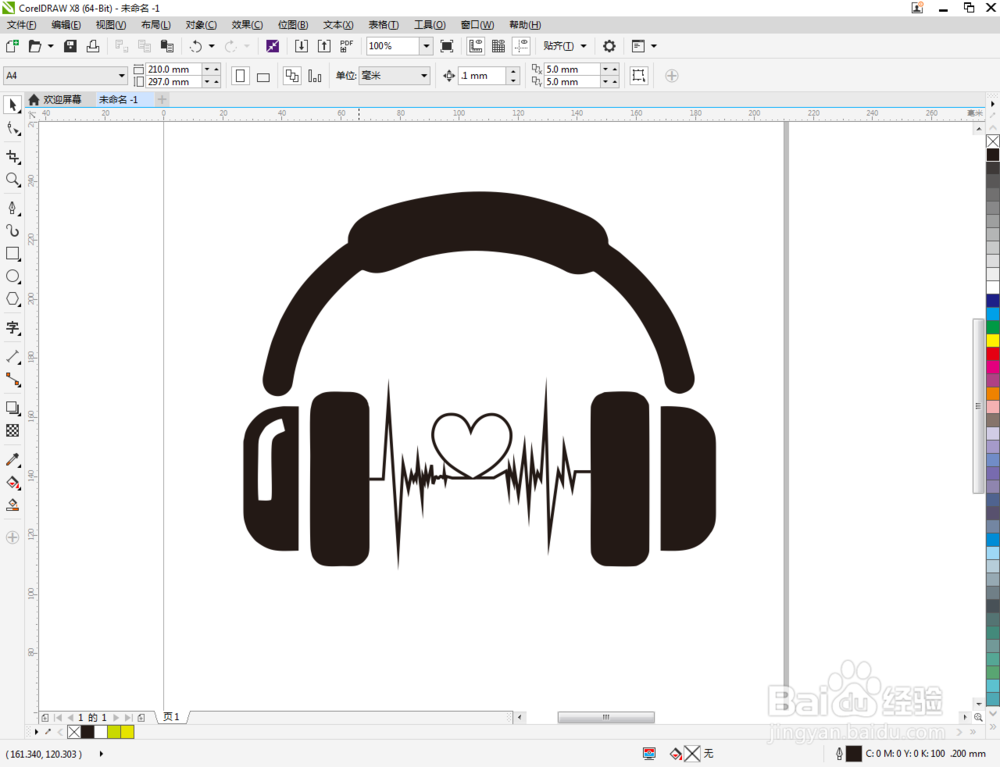The image size is (1000, 767).
Task: Open the 效果(C) menu
Action: [x=247, y=25]
